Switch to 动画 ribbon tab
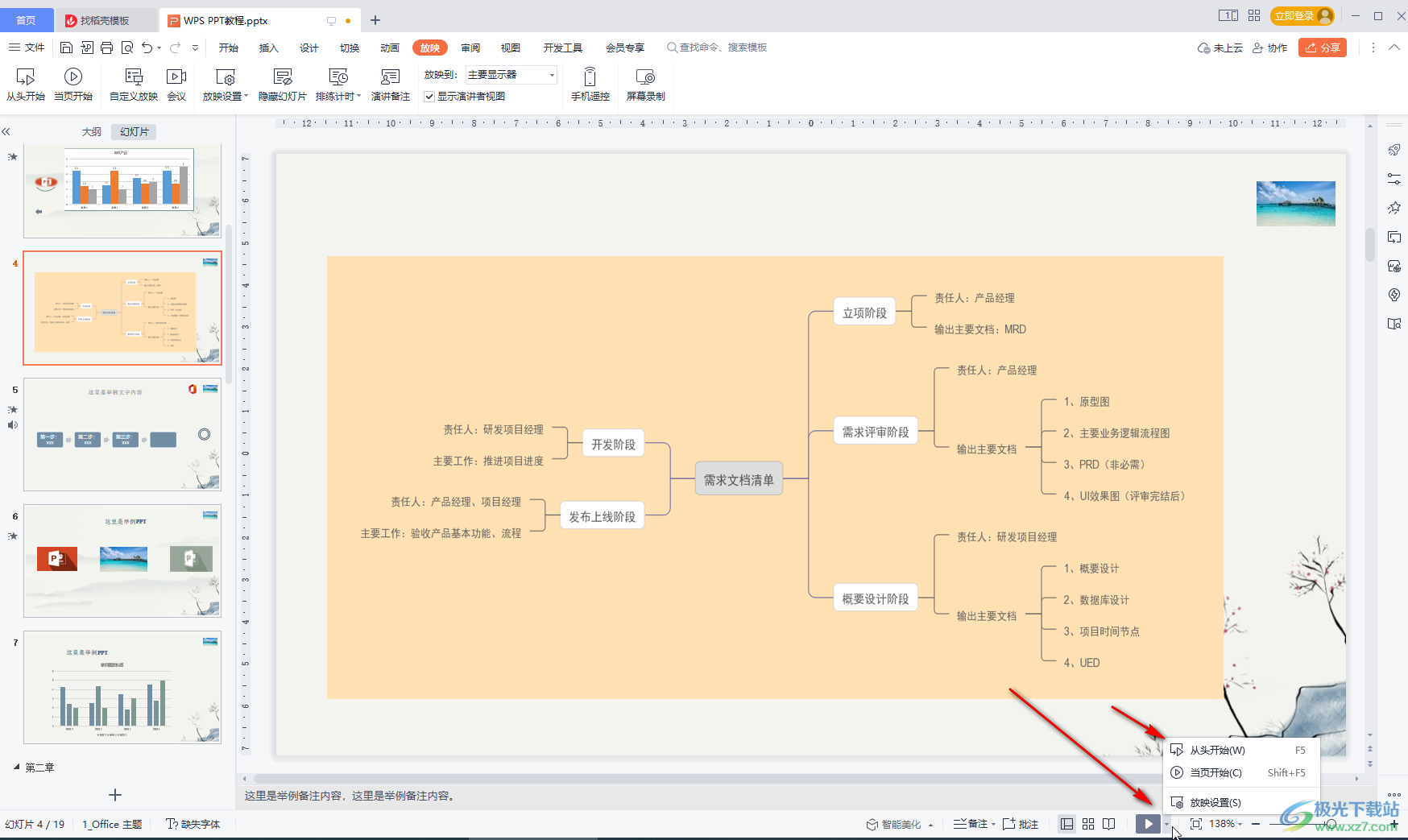 point(390,48)
